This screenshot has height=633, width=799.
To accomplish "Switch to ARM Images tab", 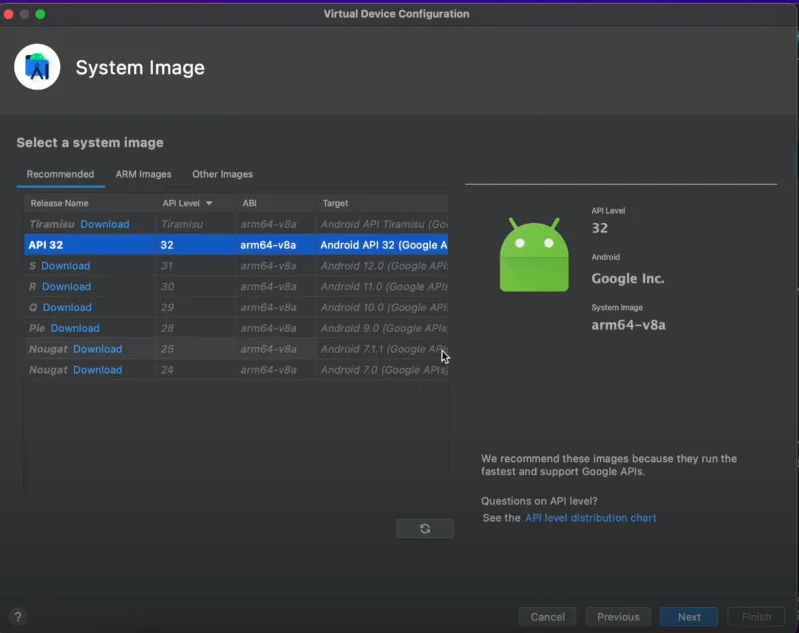I will pyautogui.click(x=143, y=174).
